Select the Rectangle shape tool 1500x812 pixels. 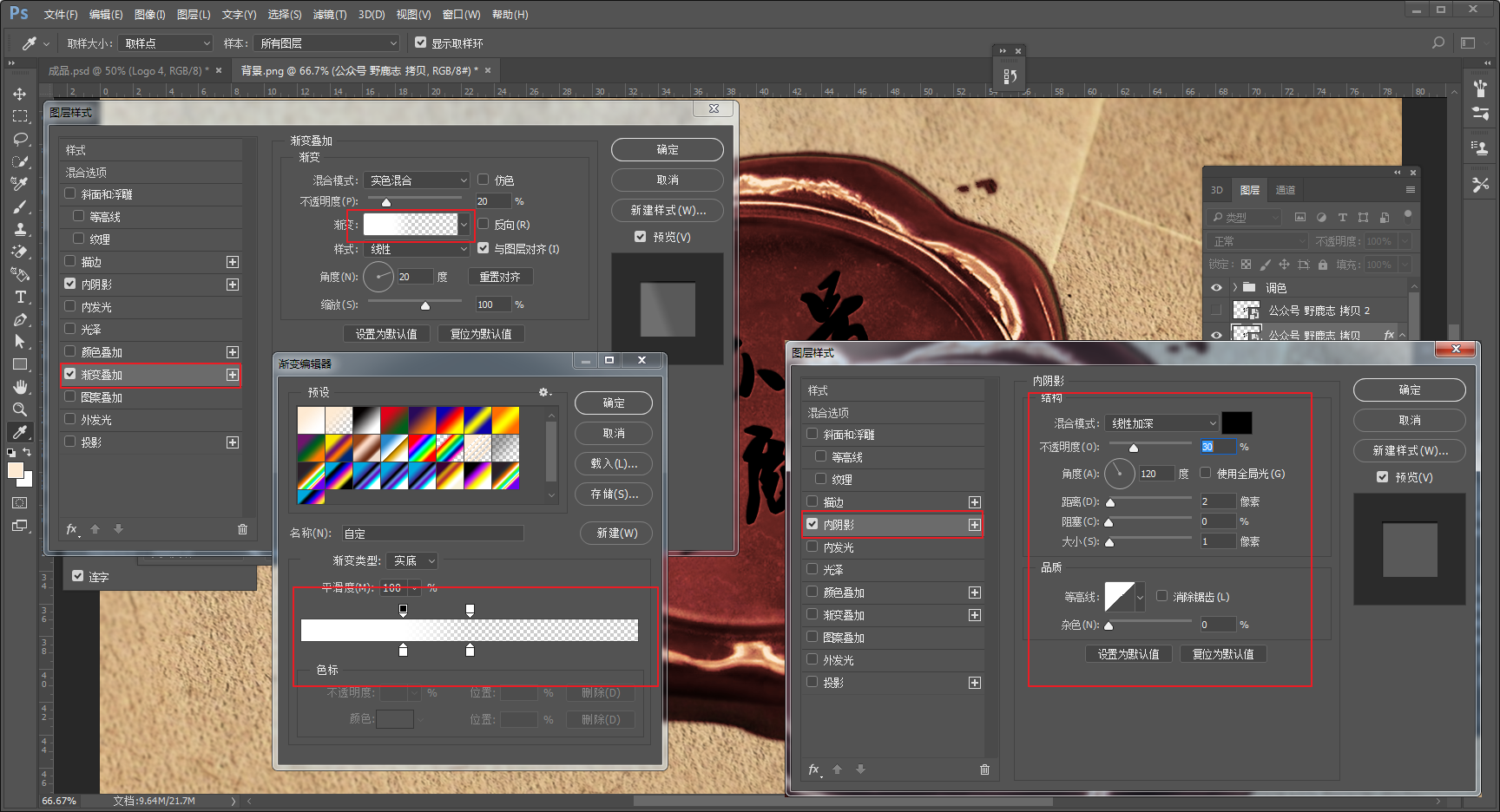pos(20,364)
